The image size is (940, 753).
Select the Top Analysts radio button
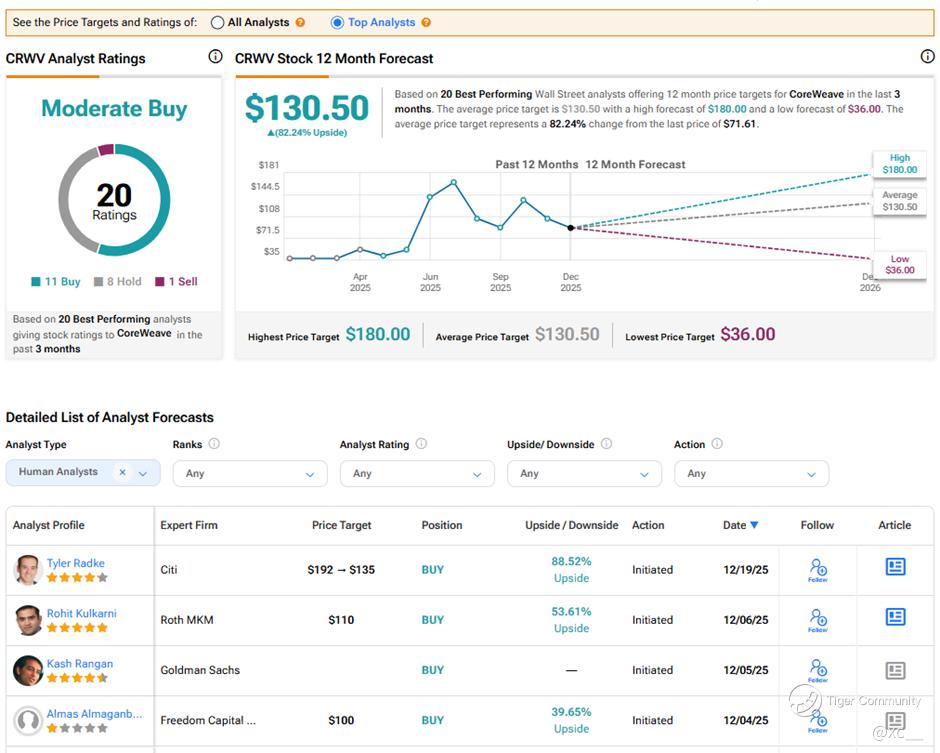tap(336, 22)
